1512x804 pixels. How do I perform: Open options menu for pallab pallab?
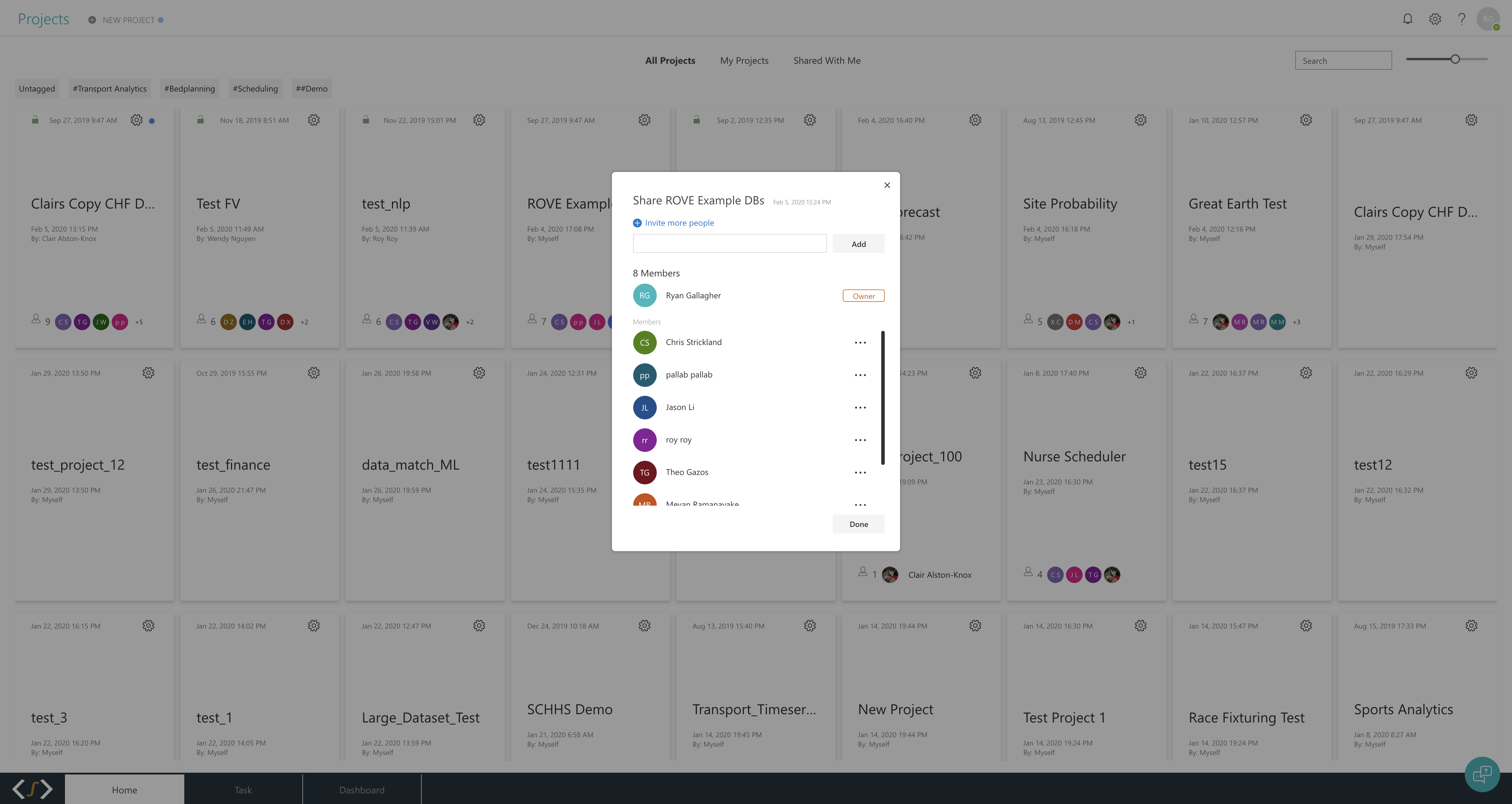tap(861, 375)
